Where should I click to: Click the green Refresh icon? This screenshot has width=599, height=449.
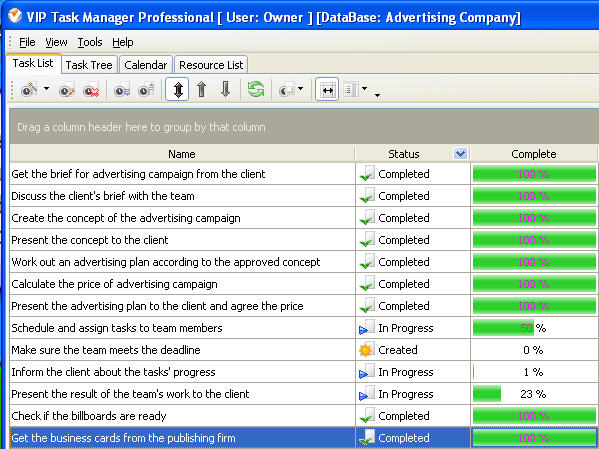256,89
